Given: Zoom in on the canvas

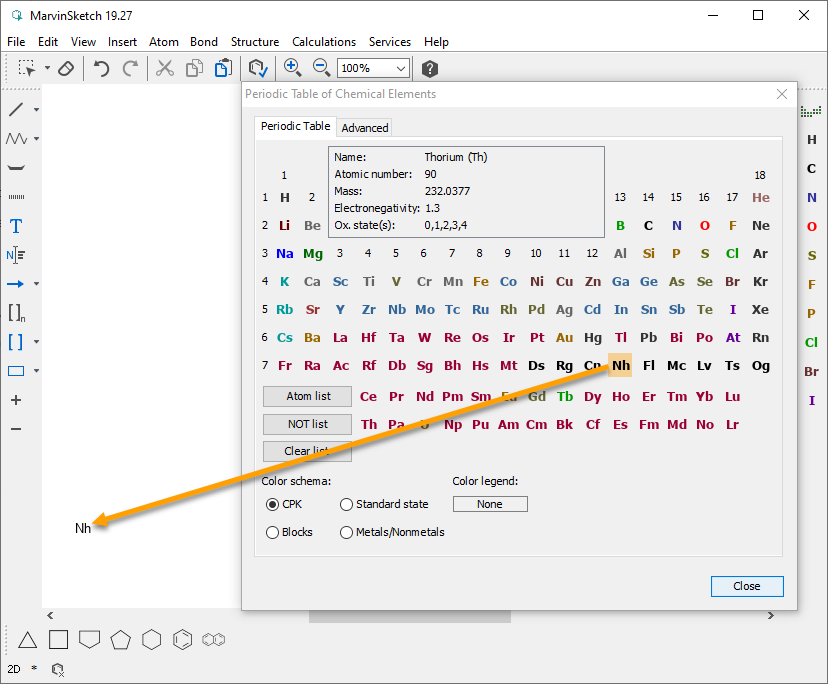Looking at the screenshot, I should [x=292, y=68].
